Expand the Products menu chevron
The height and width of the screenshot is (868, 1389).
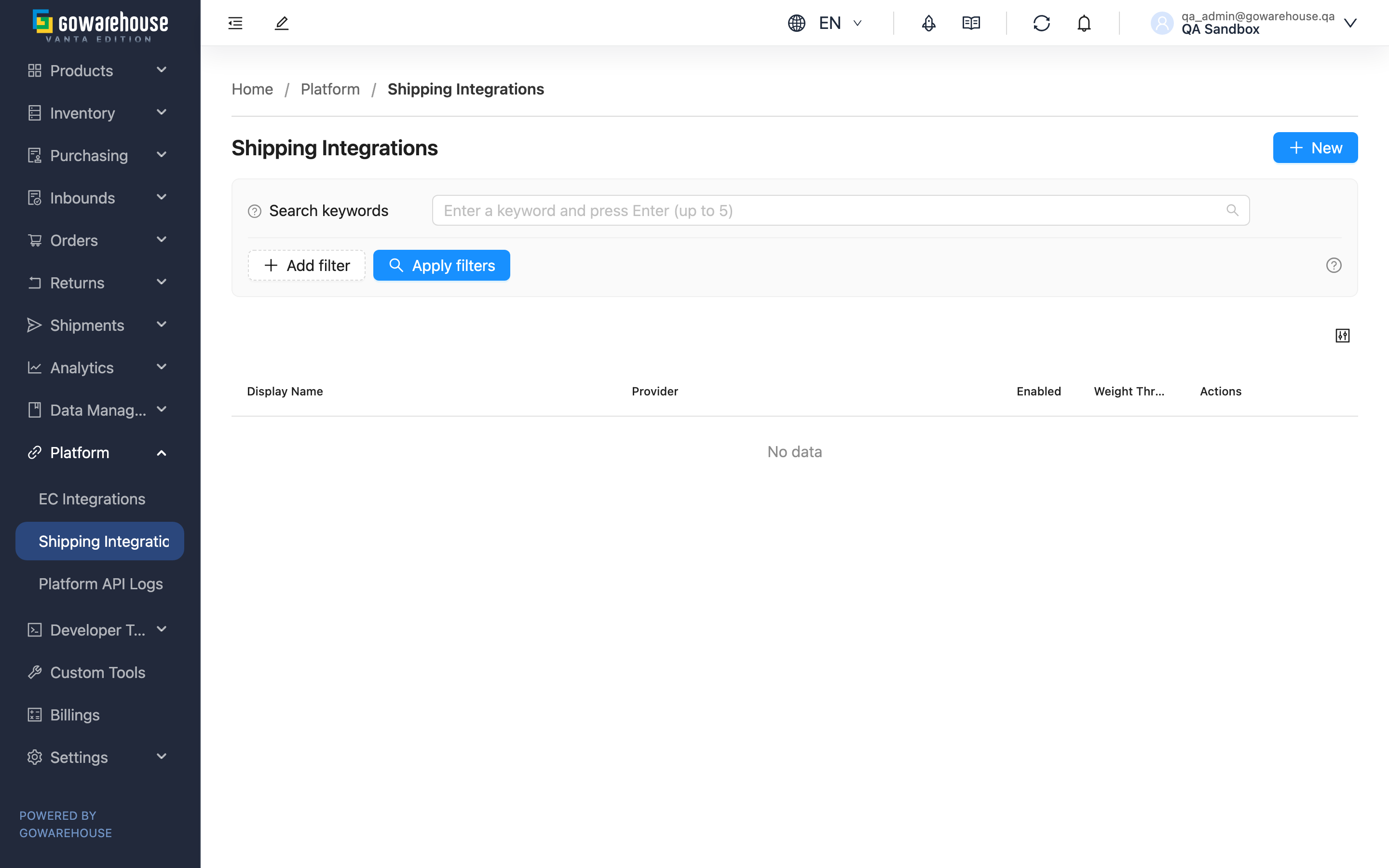click(161, 70)
